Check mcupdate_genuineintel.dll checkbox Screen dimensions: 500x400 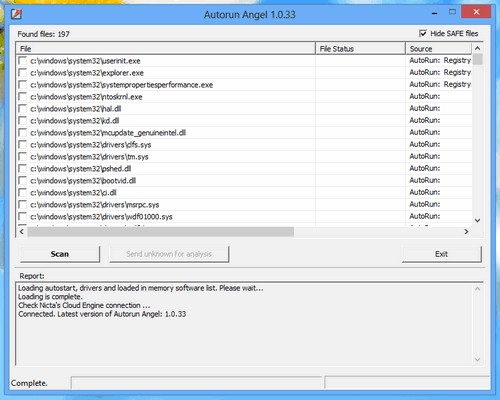point(23,133)
